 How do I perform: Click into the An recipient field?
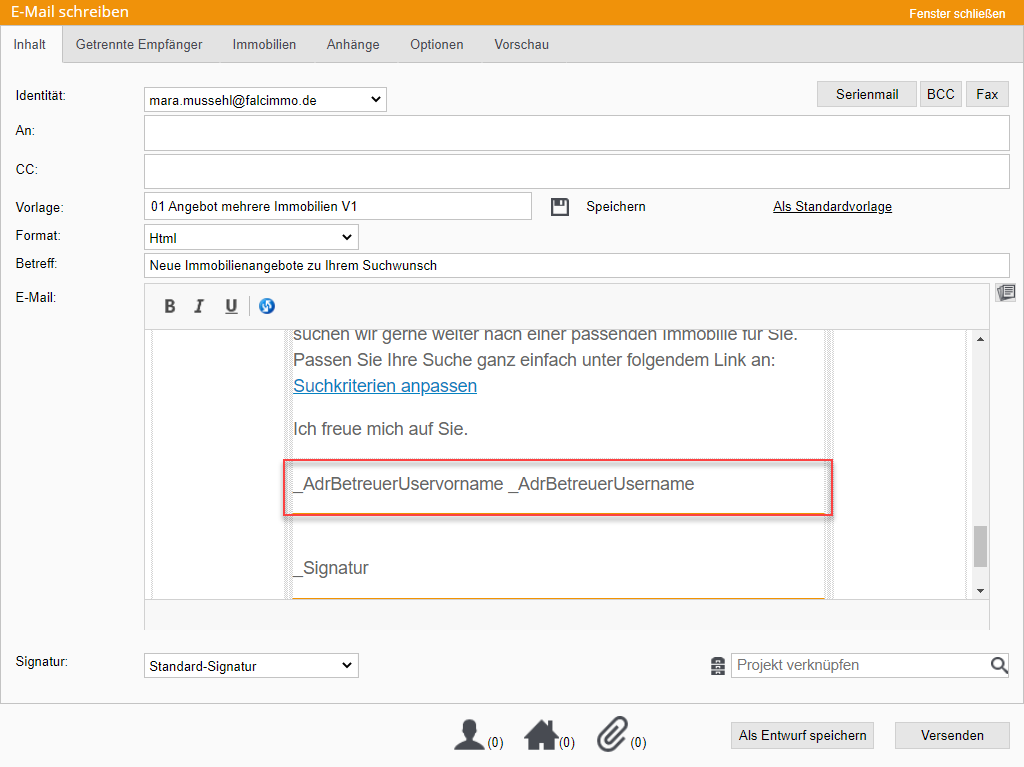click(576, 133)
